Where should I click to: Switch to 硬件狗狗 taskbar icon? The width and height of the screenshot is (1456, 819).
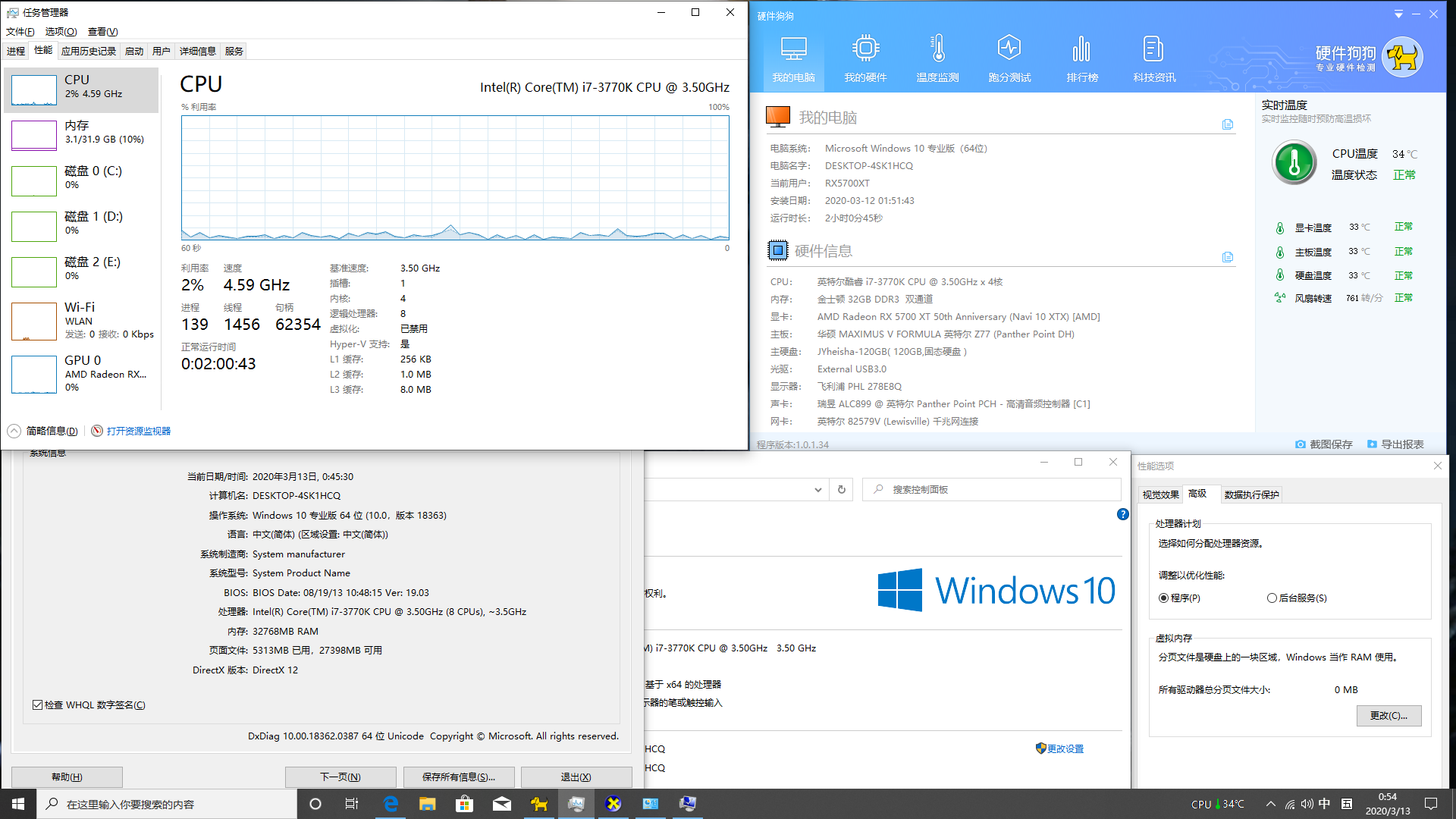pyautogui.click(x=539, y=804)
